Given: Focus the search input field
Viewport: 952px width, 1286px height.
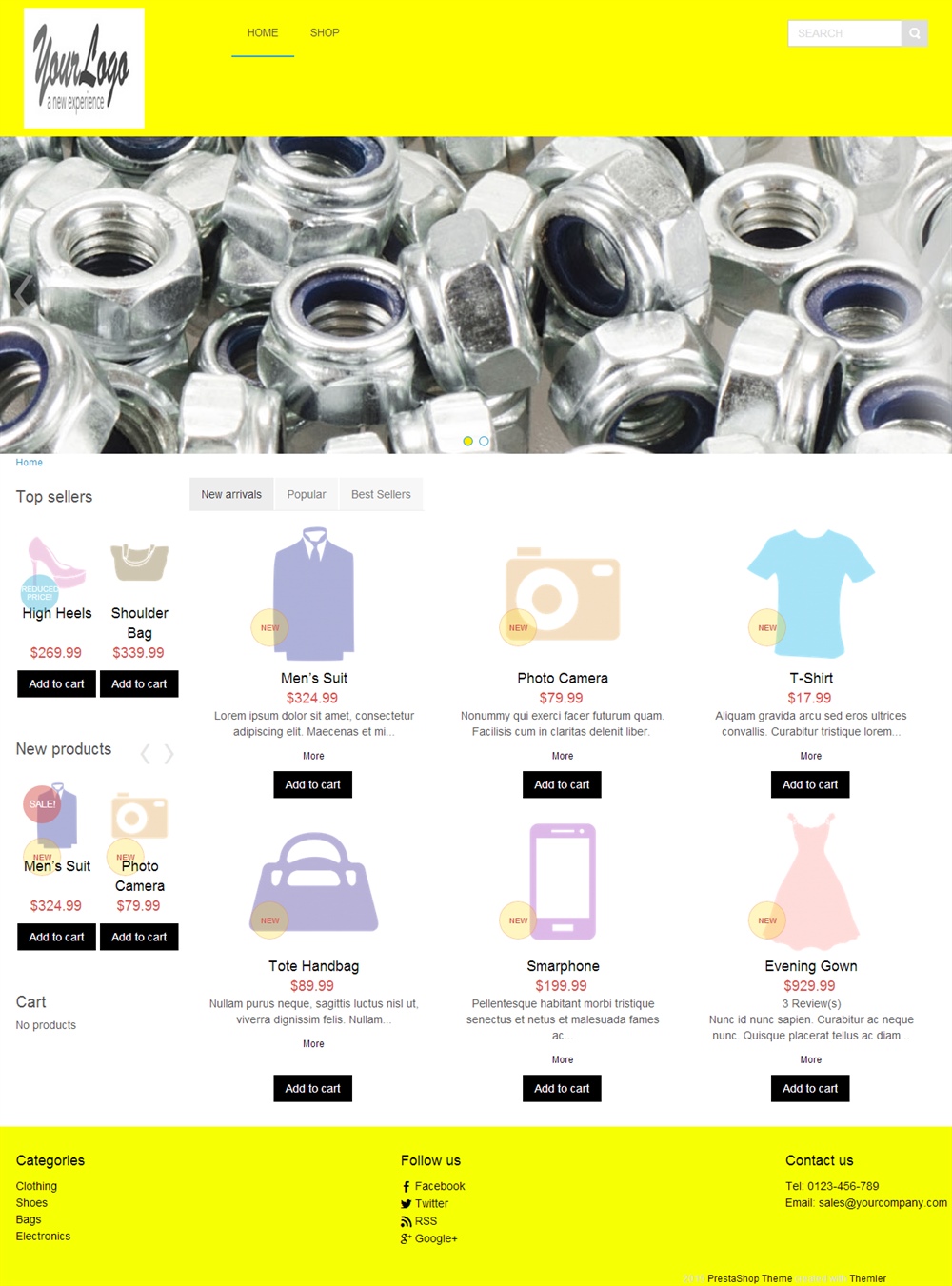Looking at the screenshot, I should (844, 33).
